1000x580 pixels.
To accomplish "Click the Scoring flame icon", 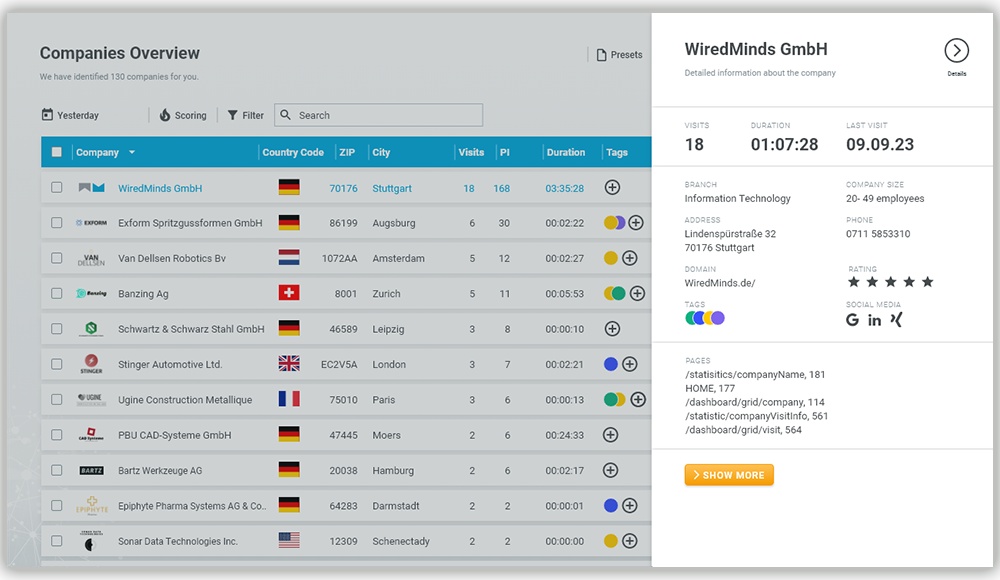I will [165, 115].
